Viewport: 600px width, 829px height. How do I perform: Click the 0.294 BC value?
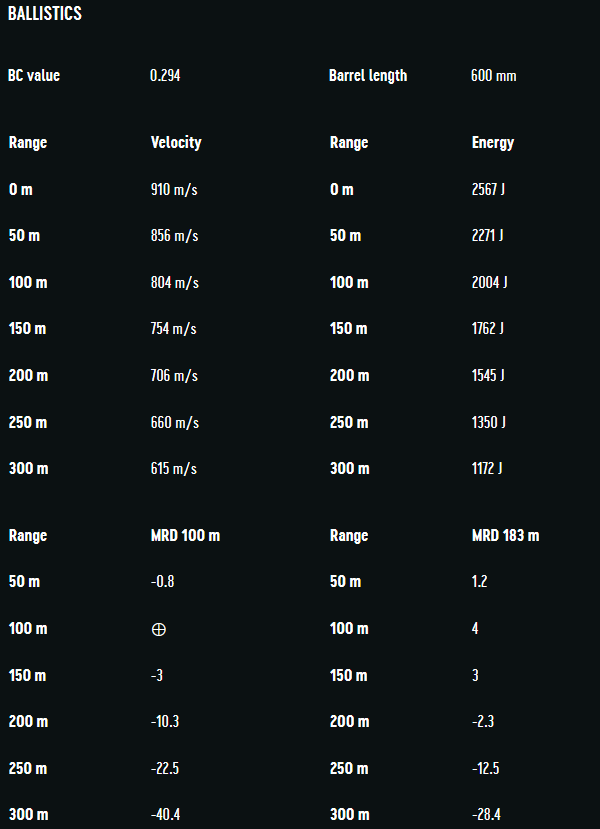coord(165,76)
